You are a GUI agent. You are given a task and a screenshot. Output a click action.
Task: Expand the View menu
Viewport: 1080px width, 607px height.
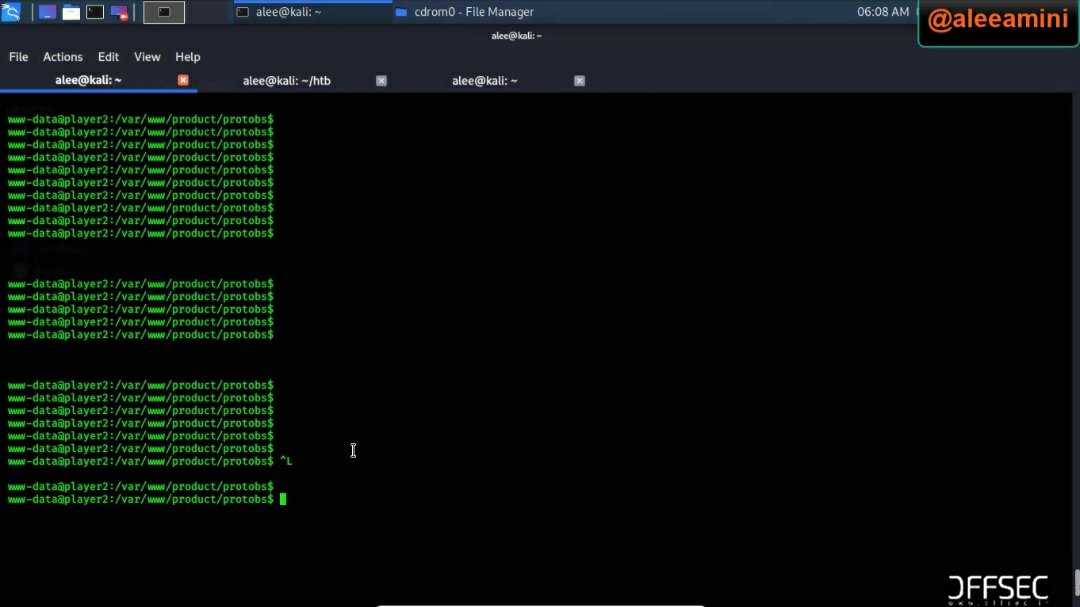coord(147,57)
